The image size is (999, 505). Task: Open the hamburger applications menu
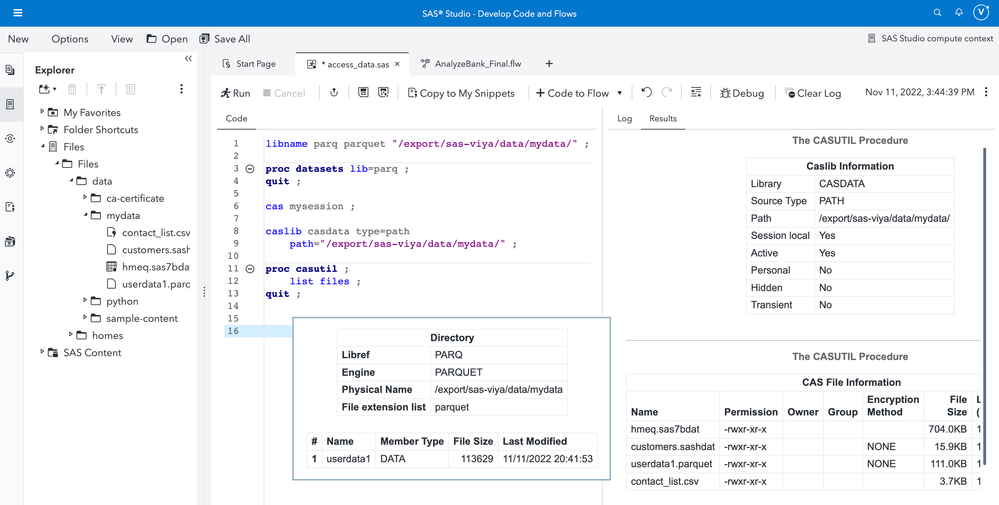(x=17, y=13)
